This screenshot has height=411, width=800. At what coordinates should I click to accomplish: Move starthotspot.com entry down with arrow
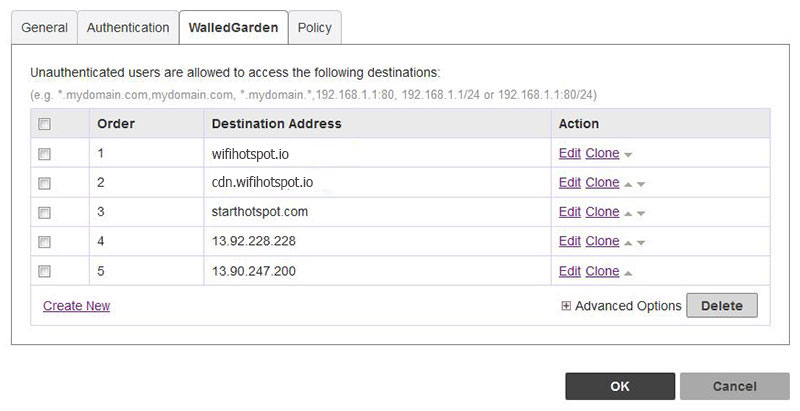pos(641,213)
